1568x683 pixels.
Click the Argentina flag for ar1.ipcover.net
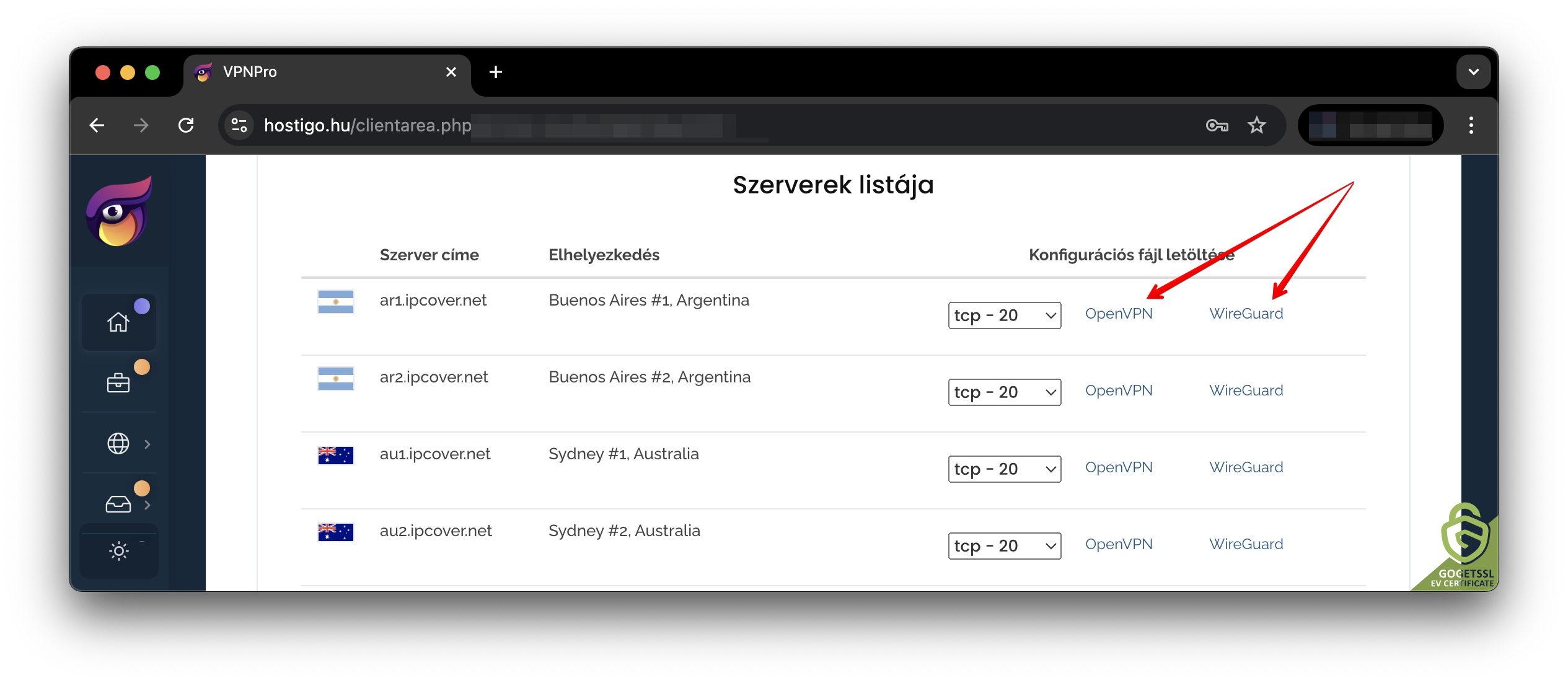[336, 302]
